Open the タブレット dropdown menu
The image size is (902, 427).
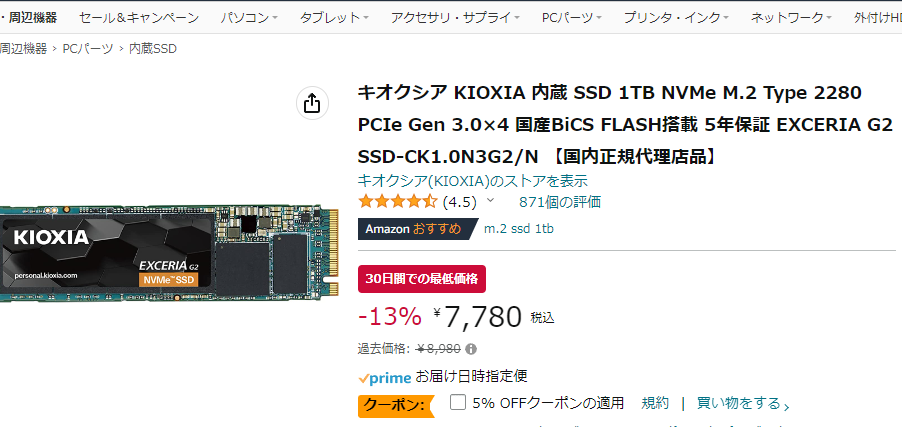coord(334,18)
